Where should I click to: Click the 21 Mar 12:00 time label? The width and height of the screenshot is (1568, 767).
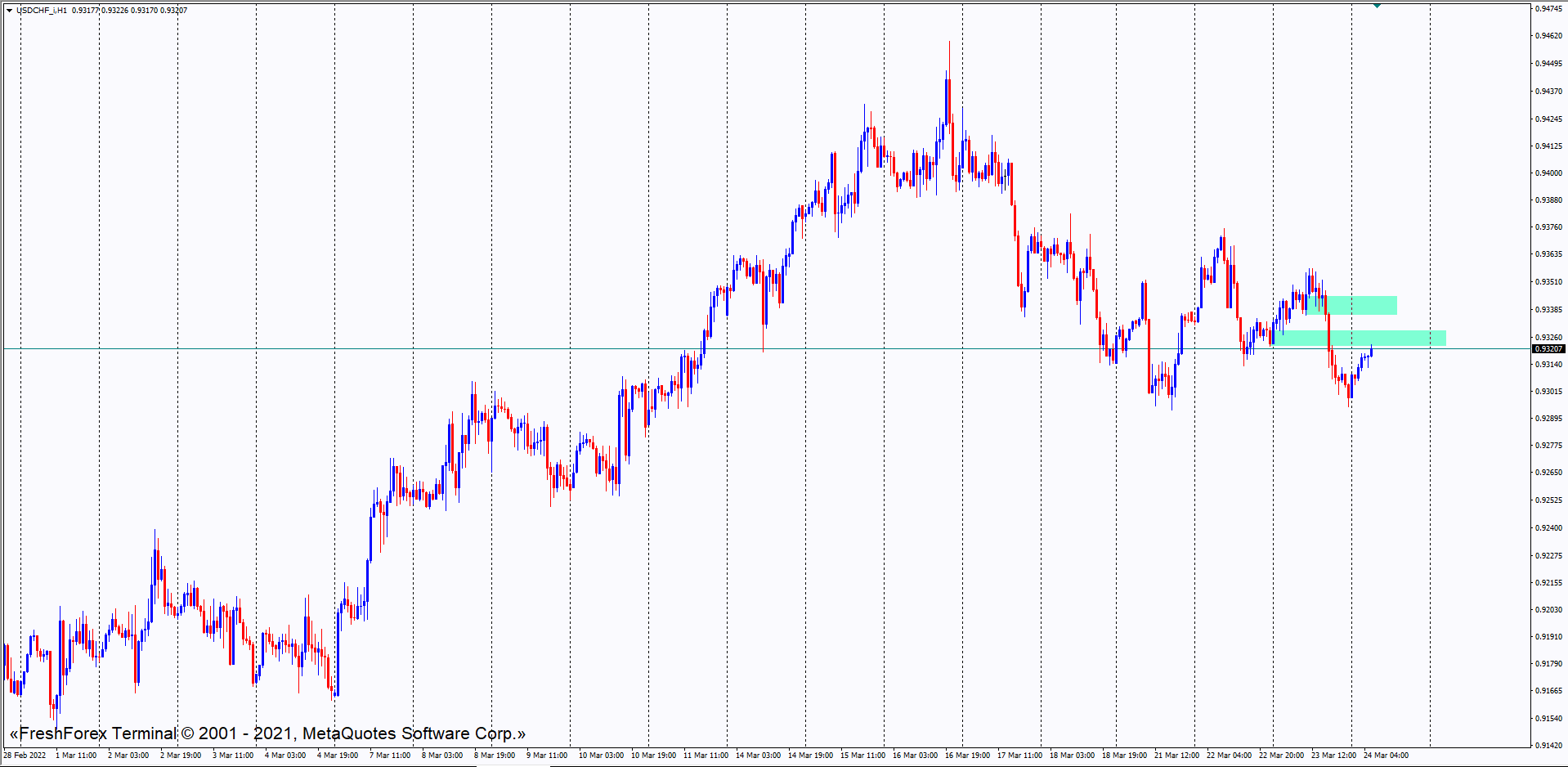click(x=1176, y=756)
